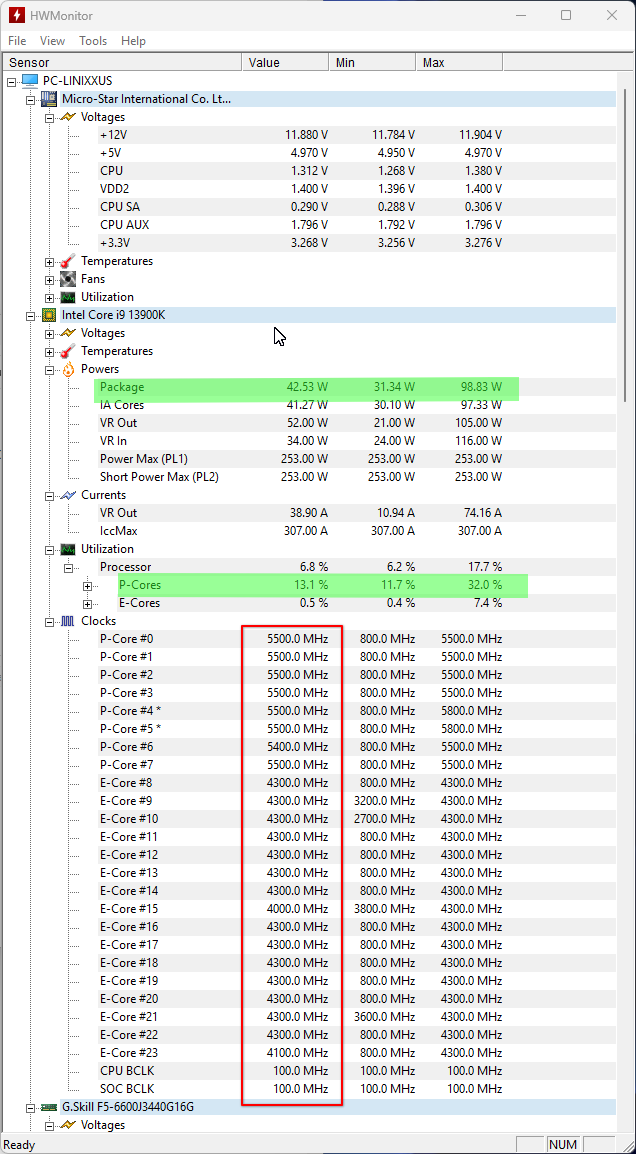Select the CPU AUX voltage row

[x=357, y=224]
